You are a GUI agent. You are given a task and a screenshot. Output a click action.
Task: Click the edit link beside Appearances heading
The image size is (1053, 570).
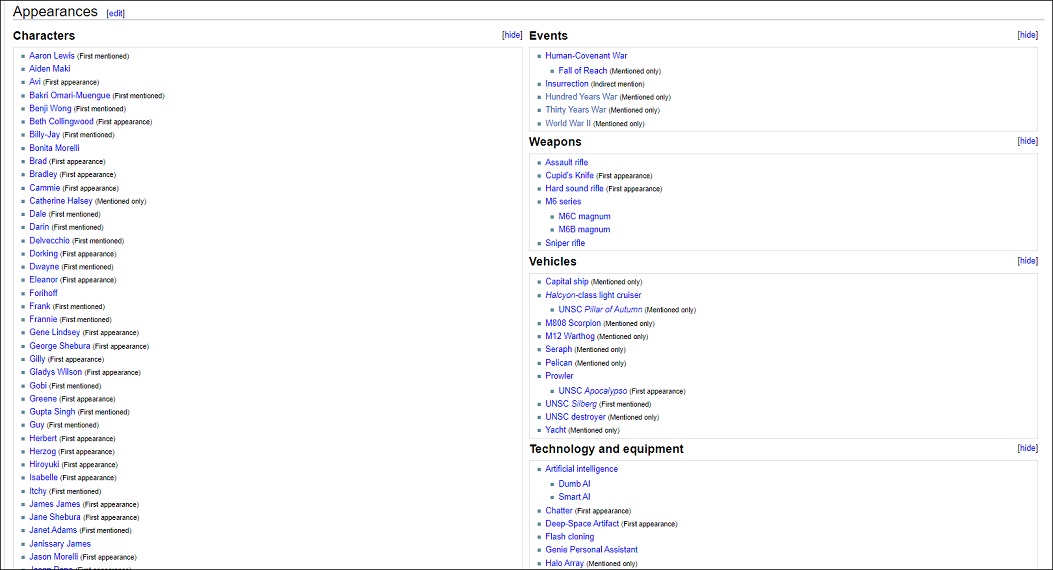point(116,14)
